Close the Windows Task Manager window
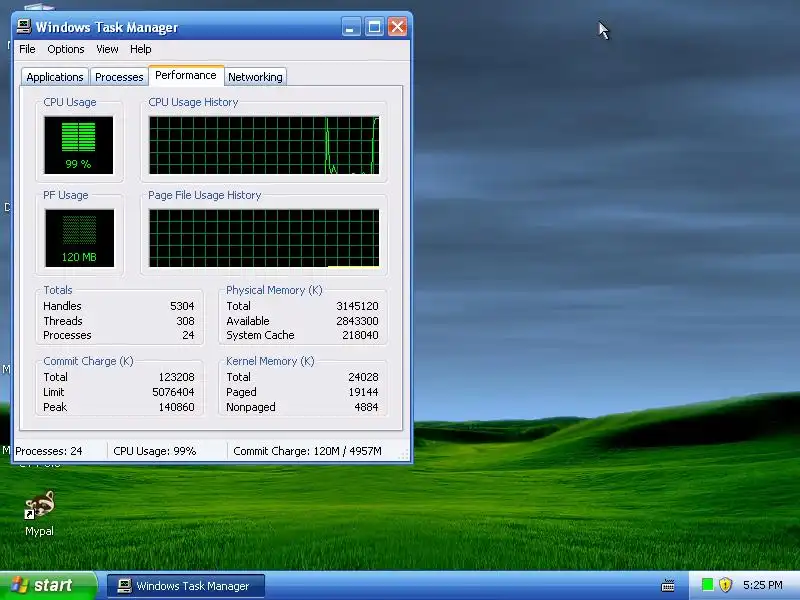This screenshot has height=600, width=800. (397, 27)
